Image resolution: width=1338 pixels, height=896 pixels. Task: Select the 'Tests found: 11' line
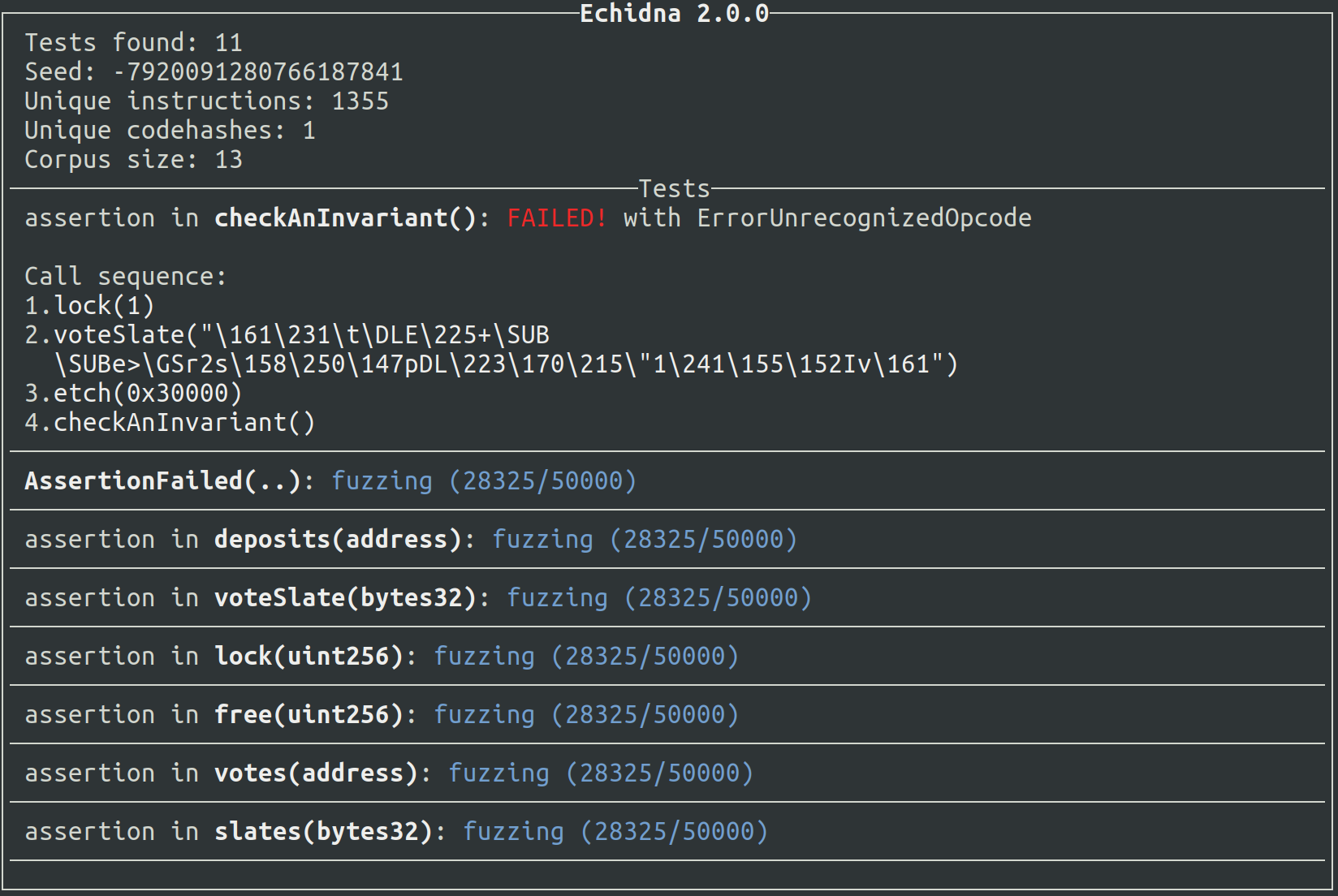133,43
